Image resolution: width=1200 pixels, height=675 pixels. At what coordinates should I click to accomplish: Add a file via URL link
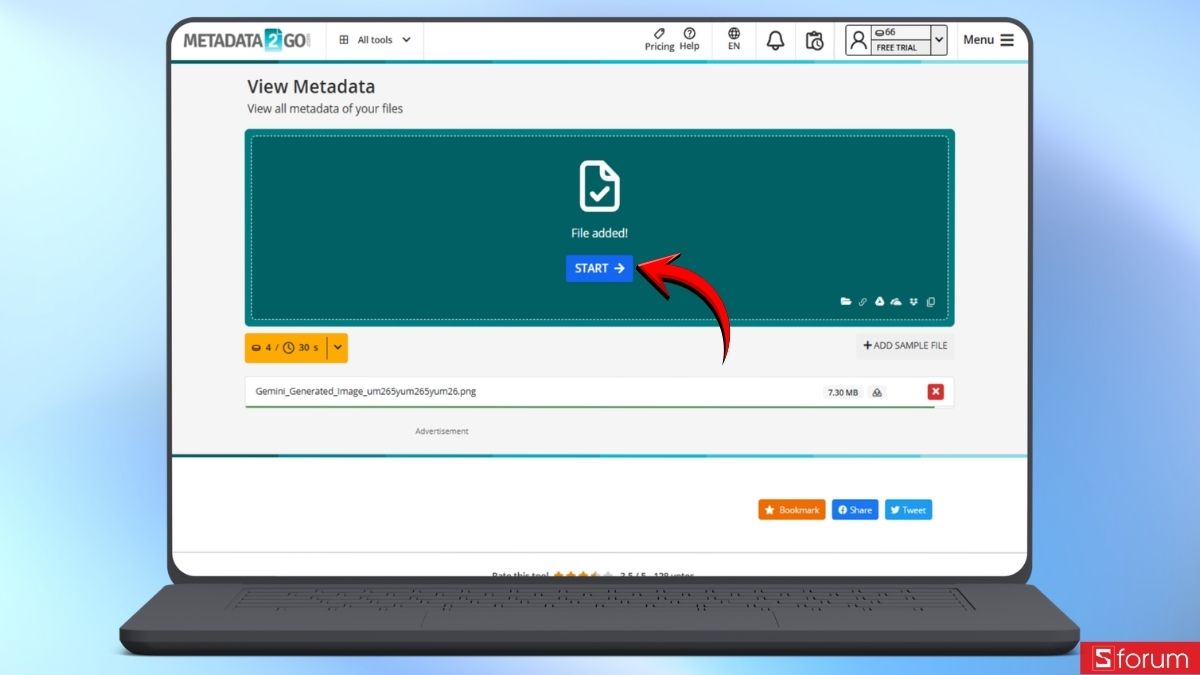pos(862,301)
